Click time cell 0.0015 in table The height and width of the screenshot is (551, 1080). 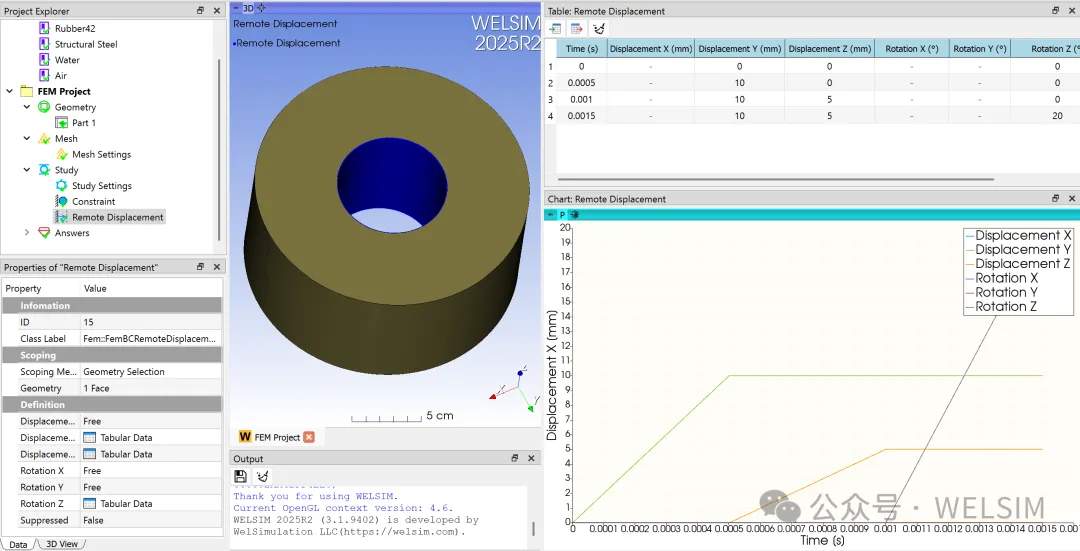[x=581, y=116]
